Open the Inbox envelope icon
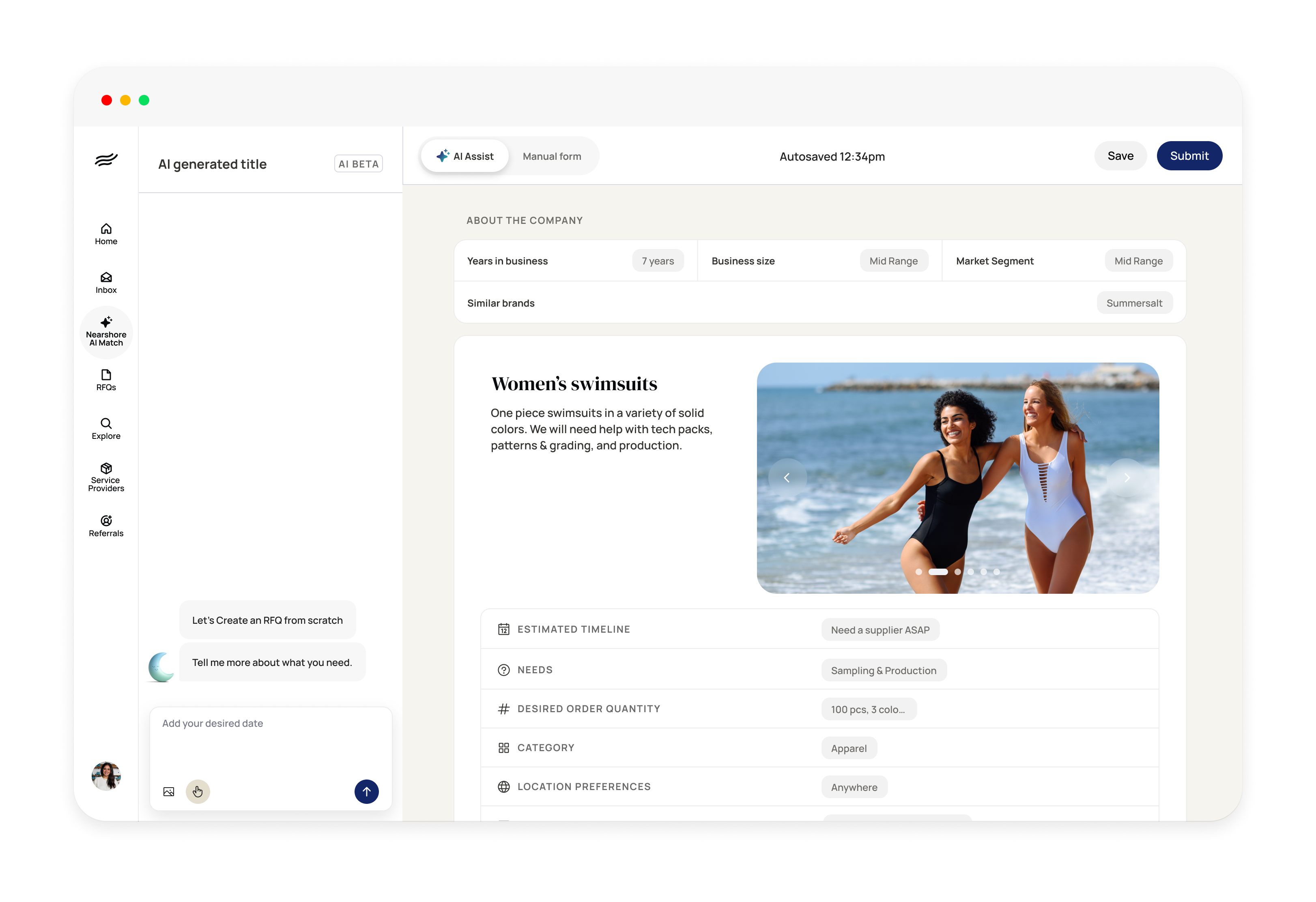1316x902 pixels. pos(106,277)
